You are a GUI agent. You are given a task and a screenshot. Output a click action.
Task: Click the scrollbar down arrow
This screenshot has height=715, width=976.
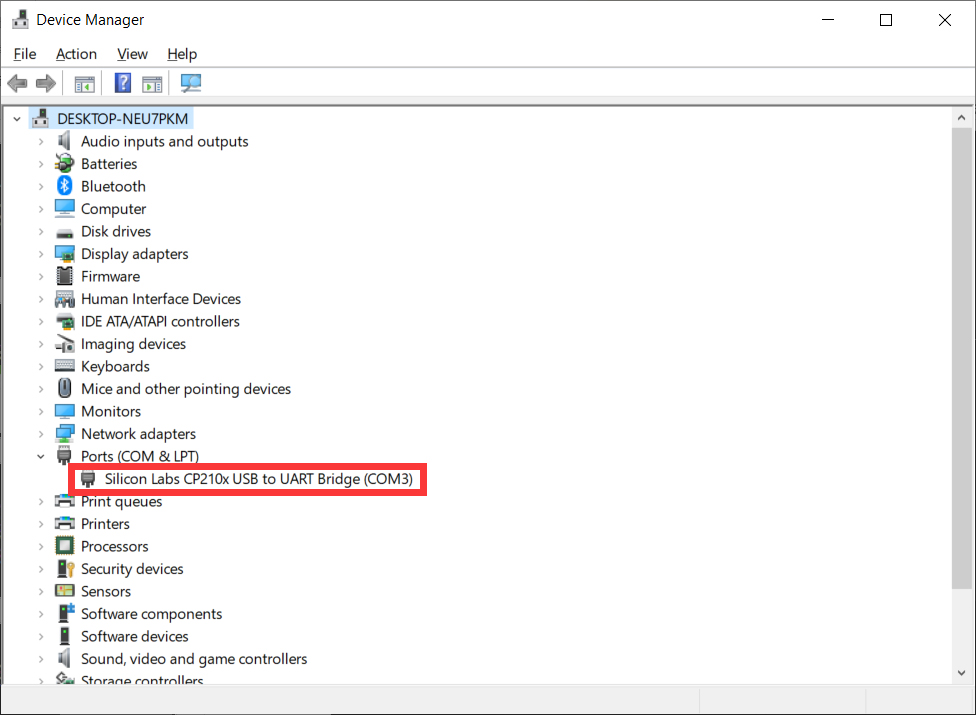click(x=961, y=673)
